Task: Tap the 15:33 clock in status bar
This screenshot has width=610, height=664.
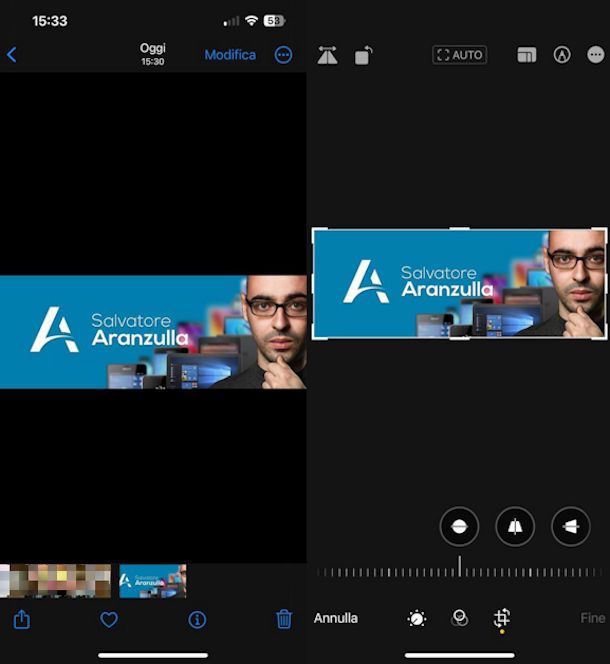Action: 50,21
